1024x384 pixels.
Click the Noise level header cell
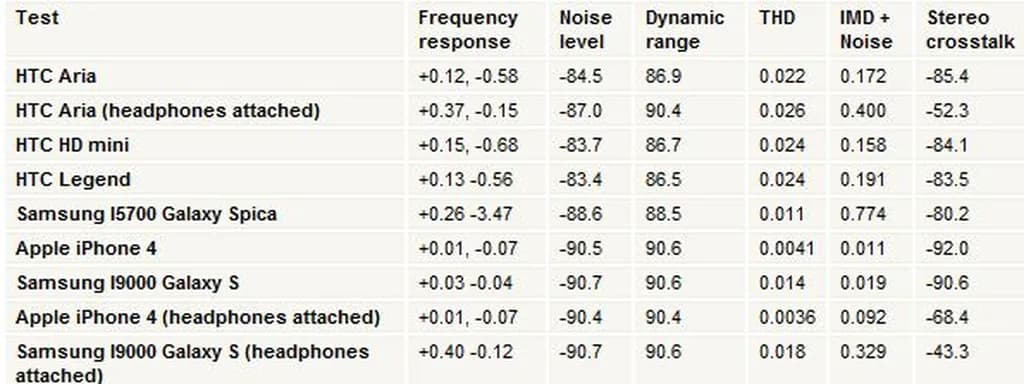point(585,29)
